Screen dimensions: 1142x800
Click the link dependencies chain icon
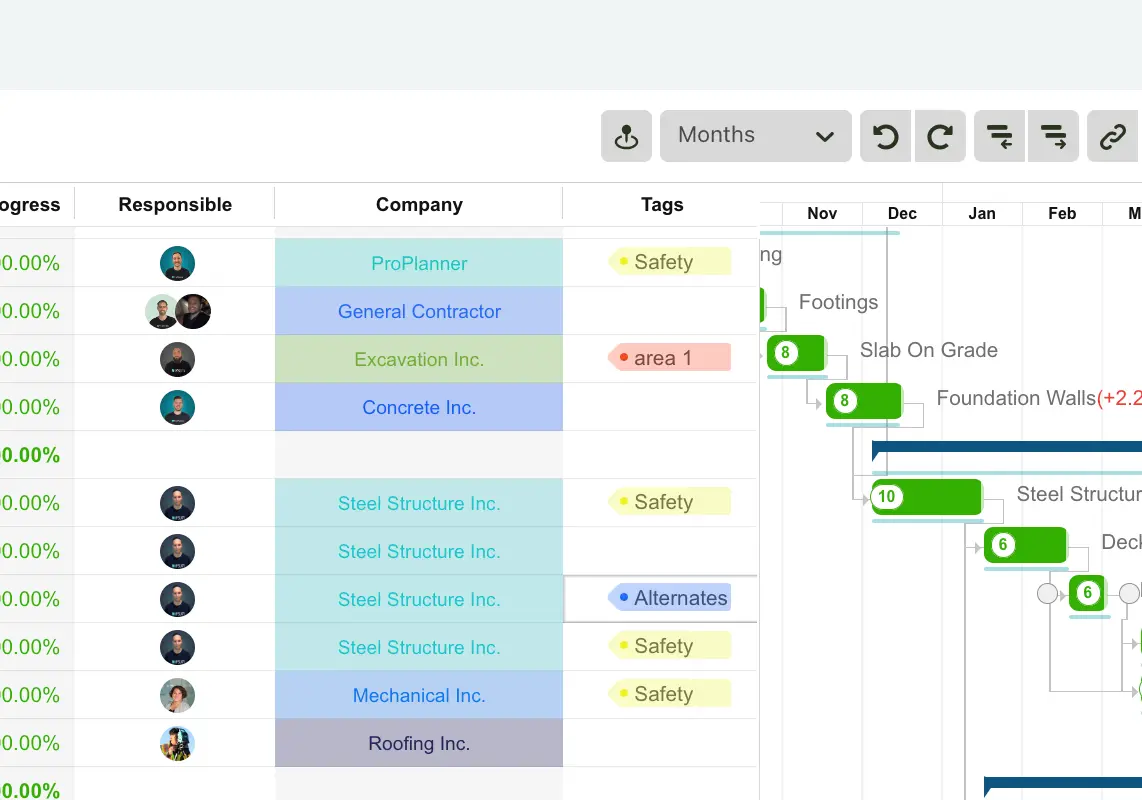pos(1111,136)
